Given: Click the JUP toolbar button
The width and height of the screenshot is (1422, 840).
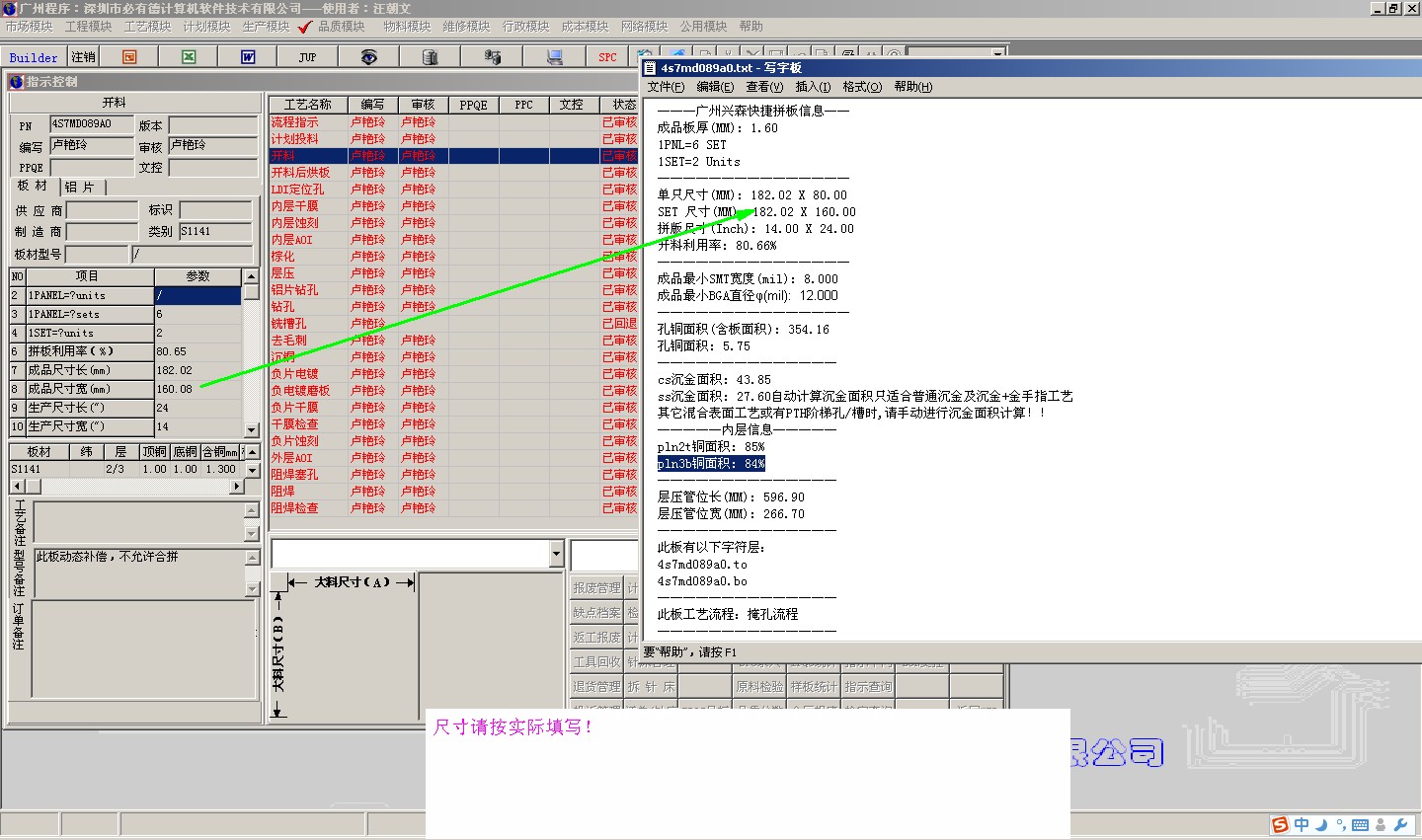Looking at the screenshot, I should coord(307,57).
